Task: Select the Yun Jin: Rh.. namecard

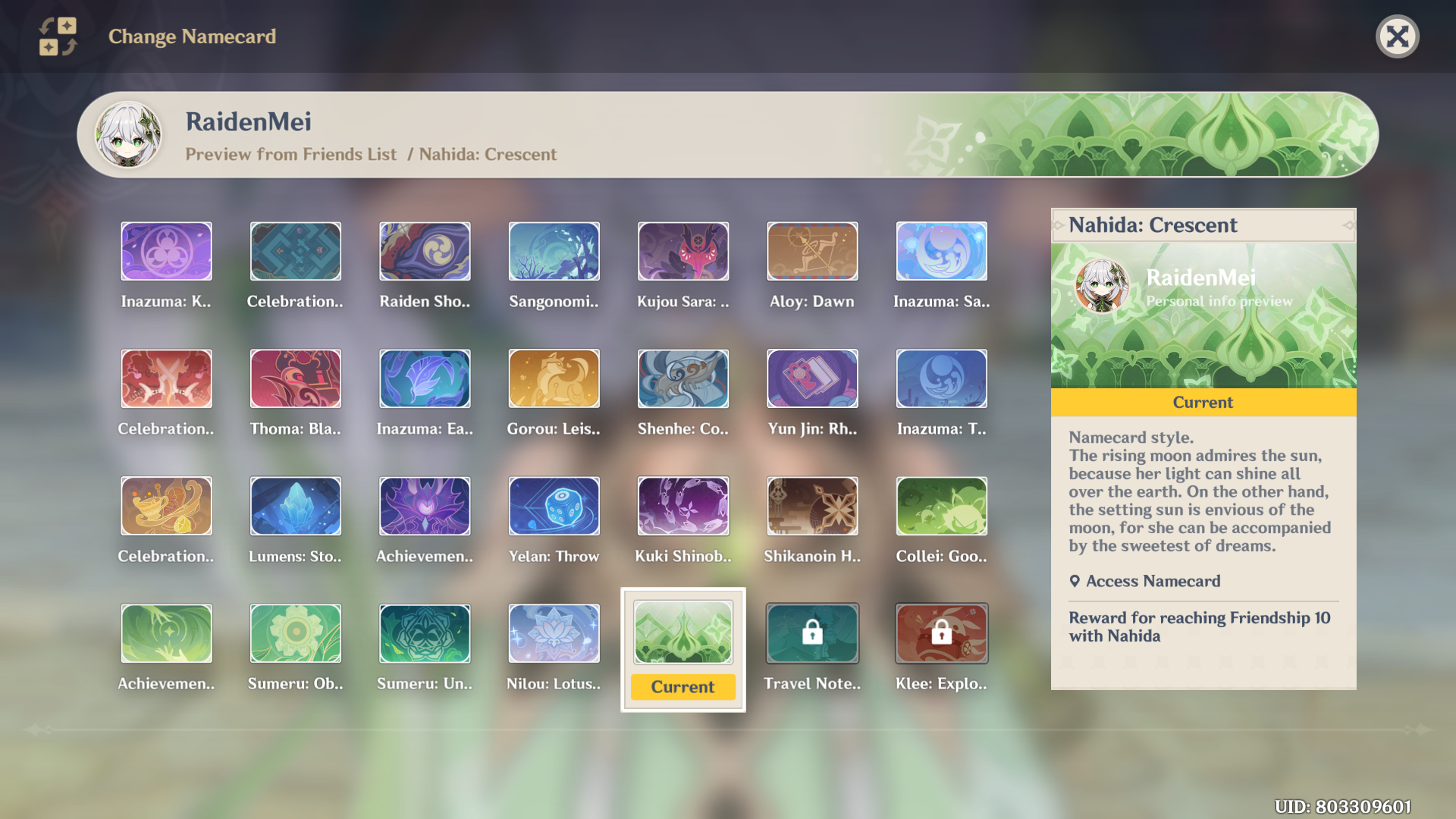Action: 812,378
